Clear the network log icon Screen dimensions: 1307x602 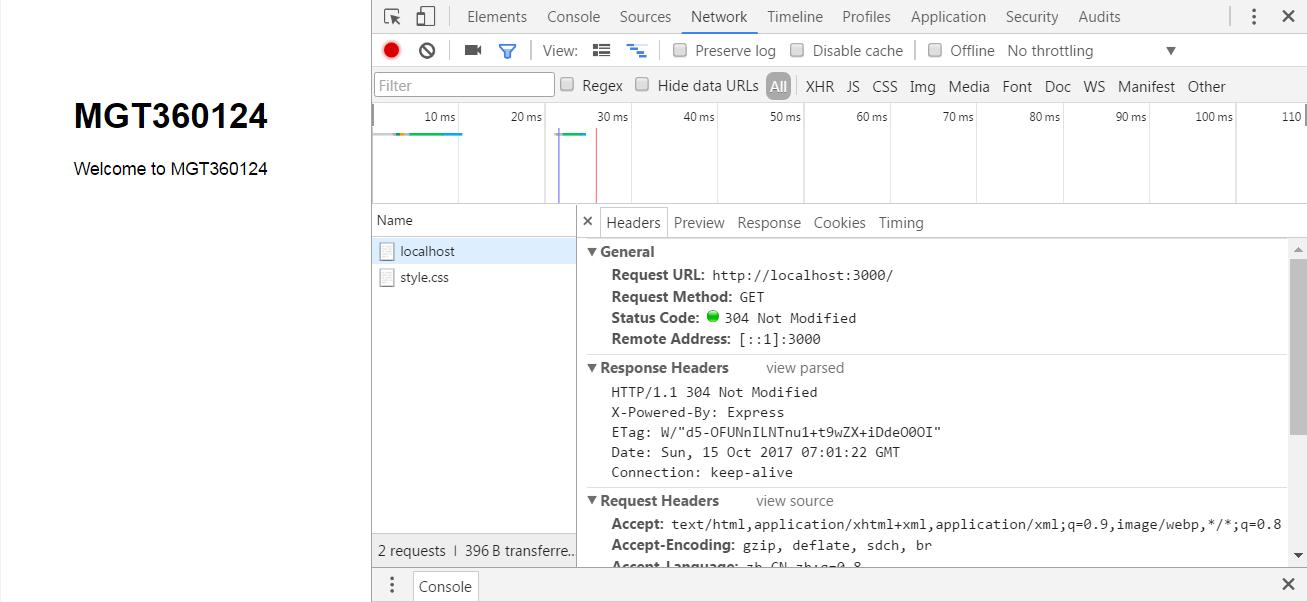point(427,50)
